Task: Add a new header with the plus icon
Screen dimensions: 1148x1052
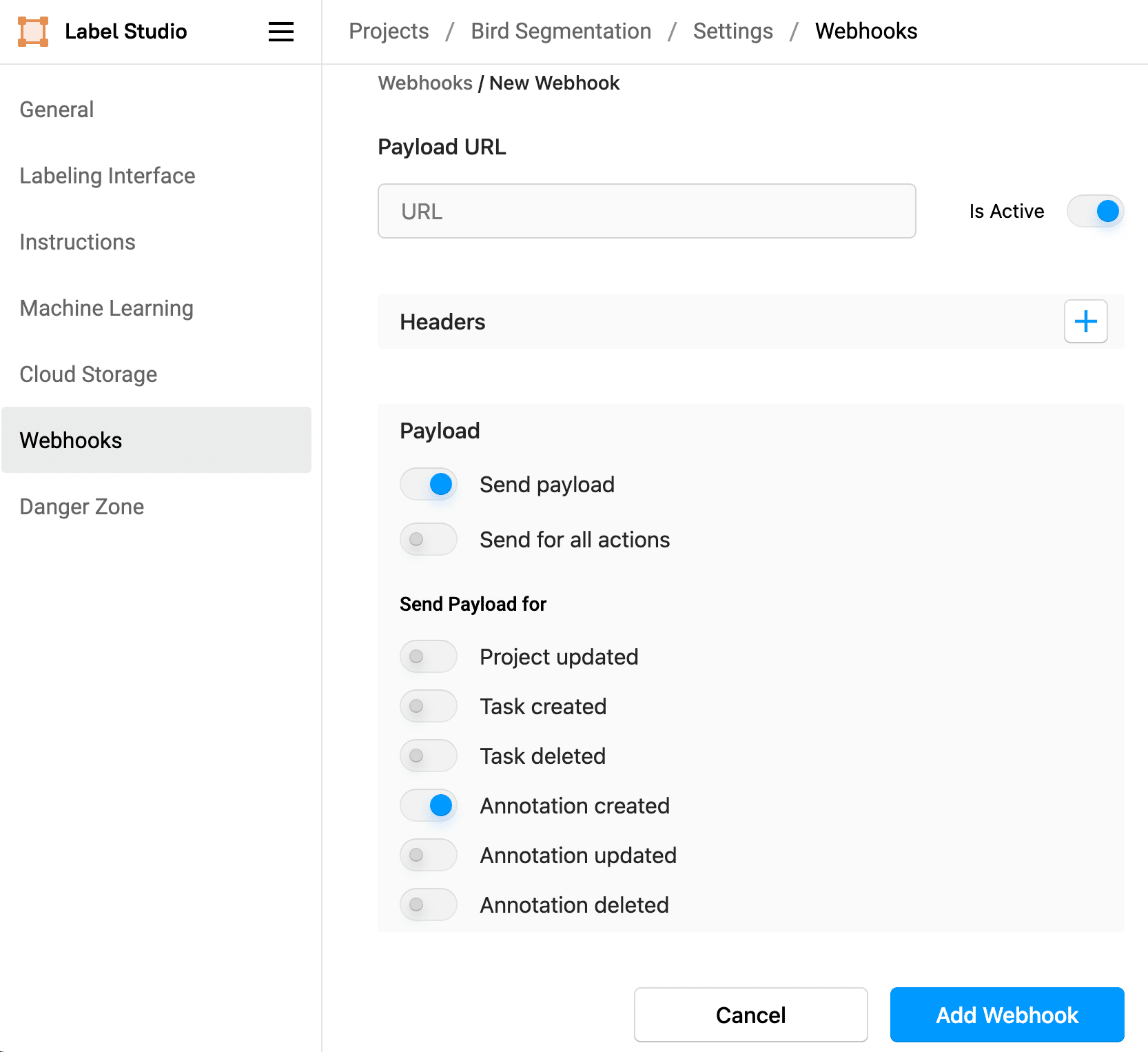Action: tap(1085, 321)
